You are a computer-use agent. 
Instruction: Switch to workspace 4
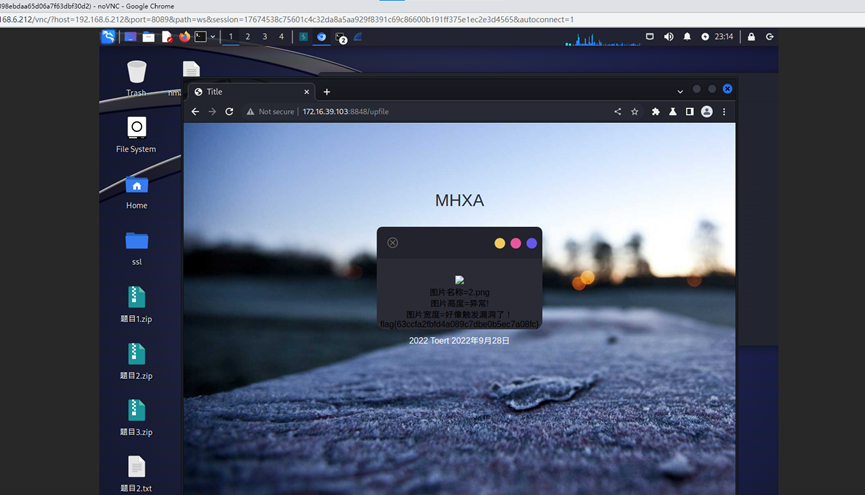281,37
